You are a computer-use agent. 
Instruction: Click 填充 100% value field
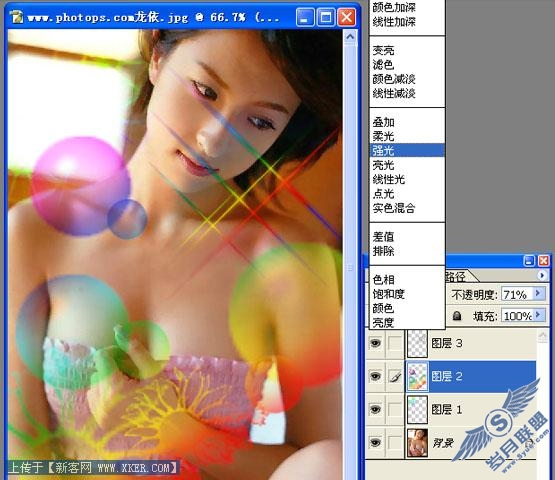(517, 315)
